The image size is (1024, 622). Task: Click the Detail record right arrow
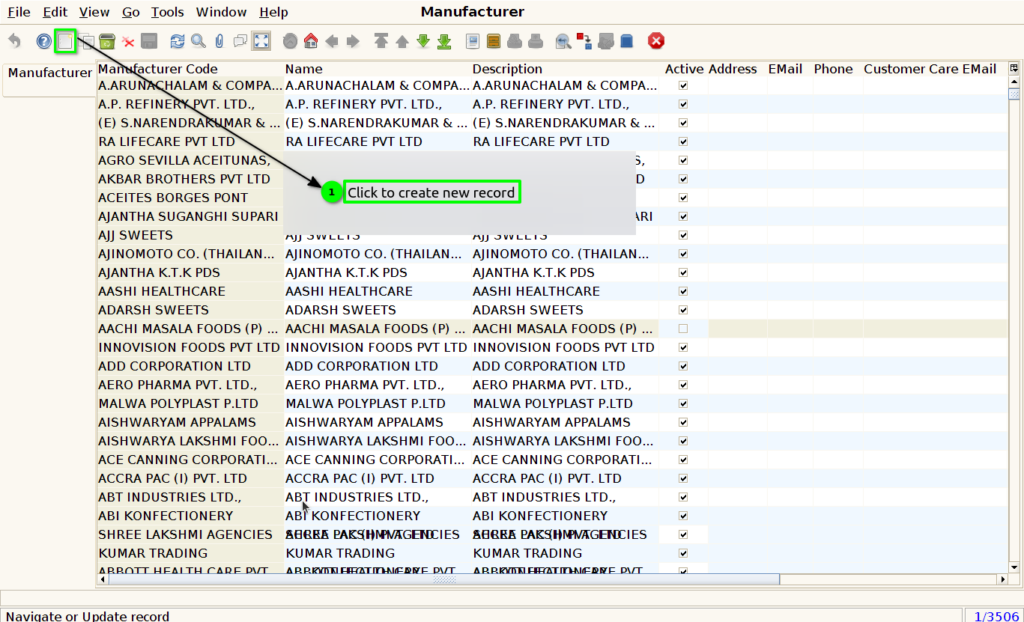tap(353, 41)
